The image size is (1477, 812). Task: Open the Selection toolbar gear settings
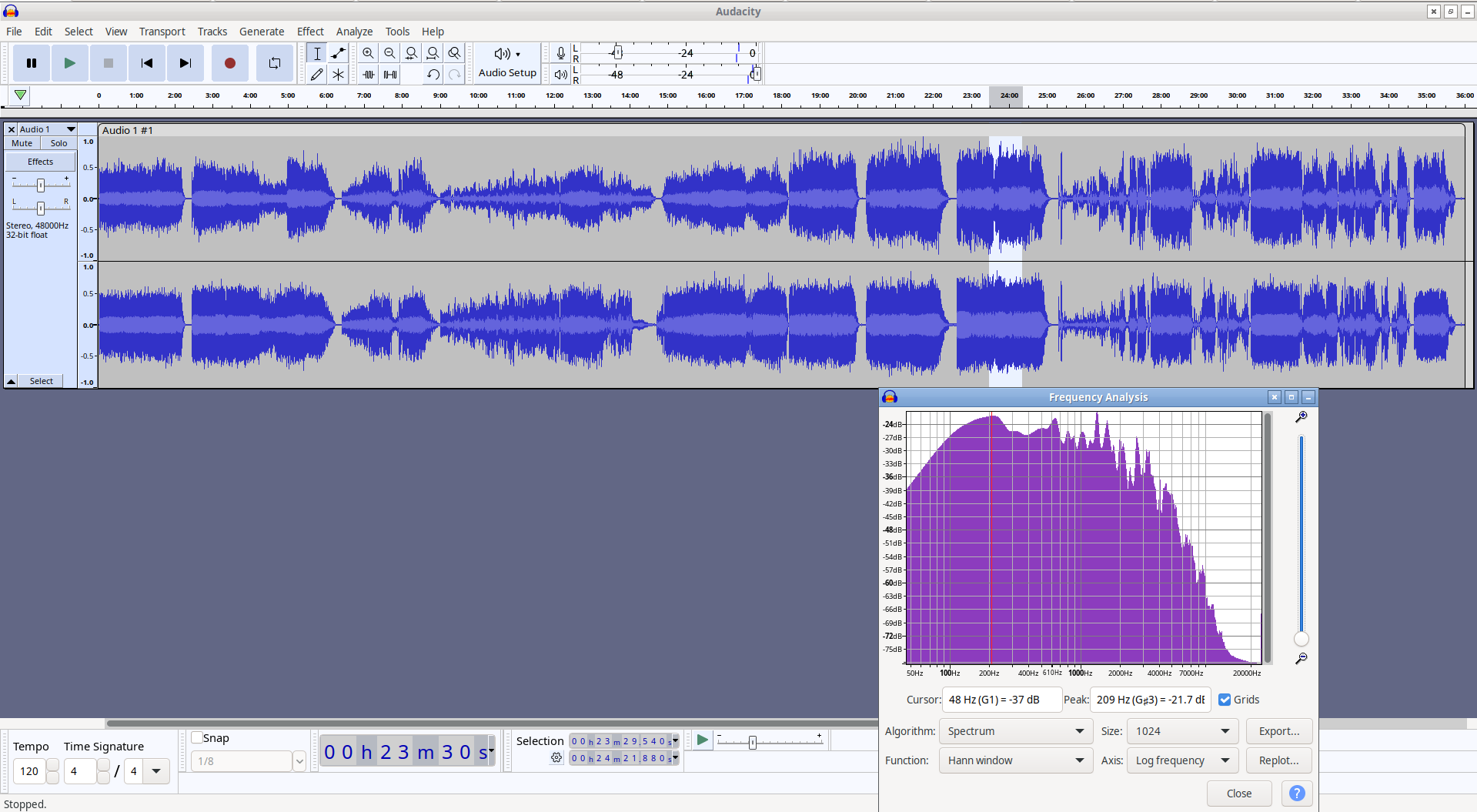coord(556,758)
